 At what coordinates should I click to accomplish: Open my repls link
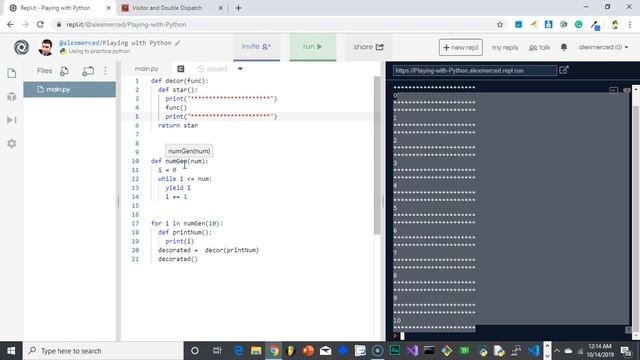[x=504, y=47]
